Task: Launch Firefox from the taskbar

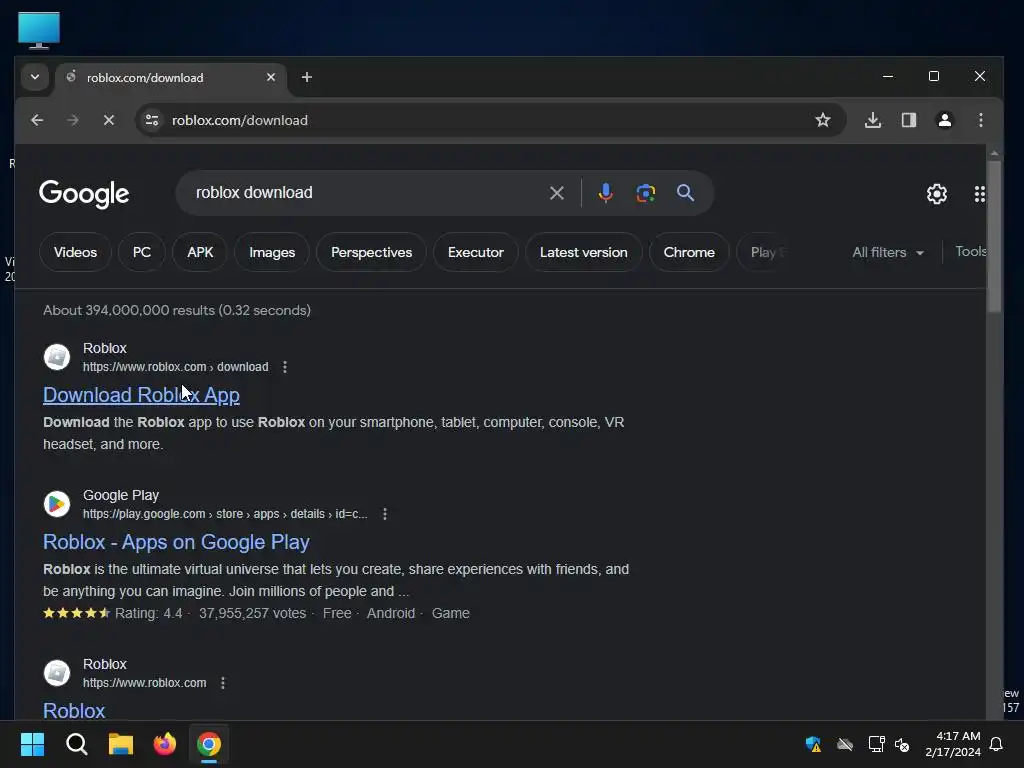Action: pyautogui.click(x=165, y=744)
